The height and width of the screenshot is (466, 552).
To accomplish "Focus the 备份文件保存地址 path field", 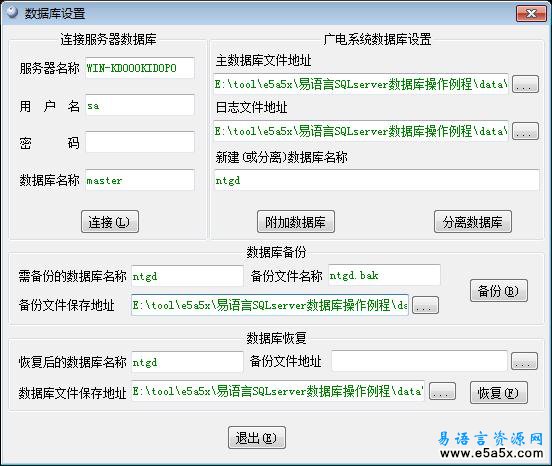I will click(x=270, y=305).
